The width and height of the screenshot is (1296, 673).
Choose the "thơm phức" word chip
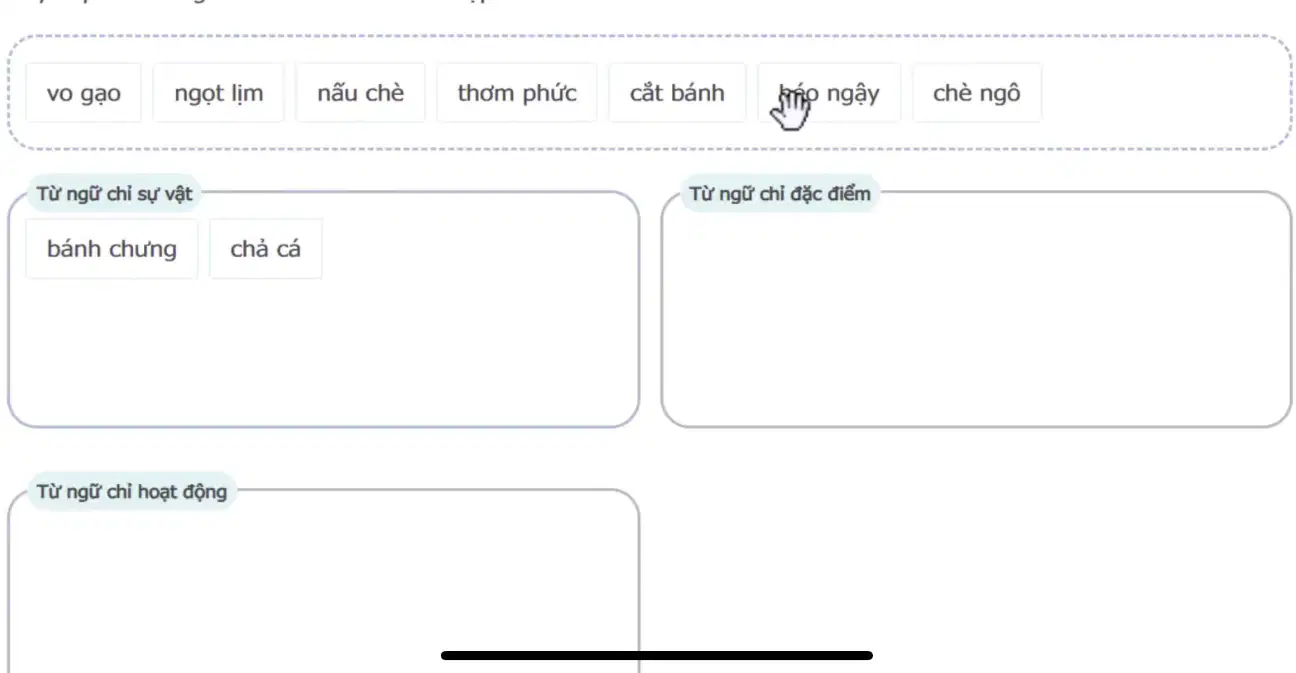tap(517, 93)
